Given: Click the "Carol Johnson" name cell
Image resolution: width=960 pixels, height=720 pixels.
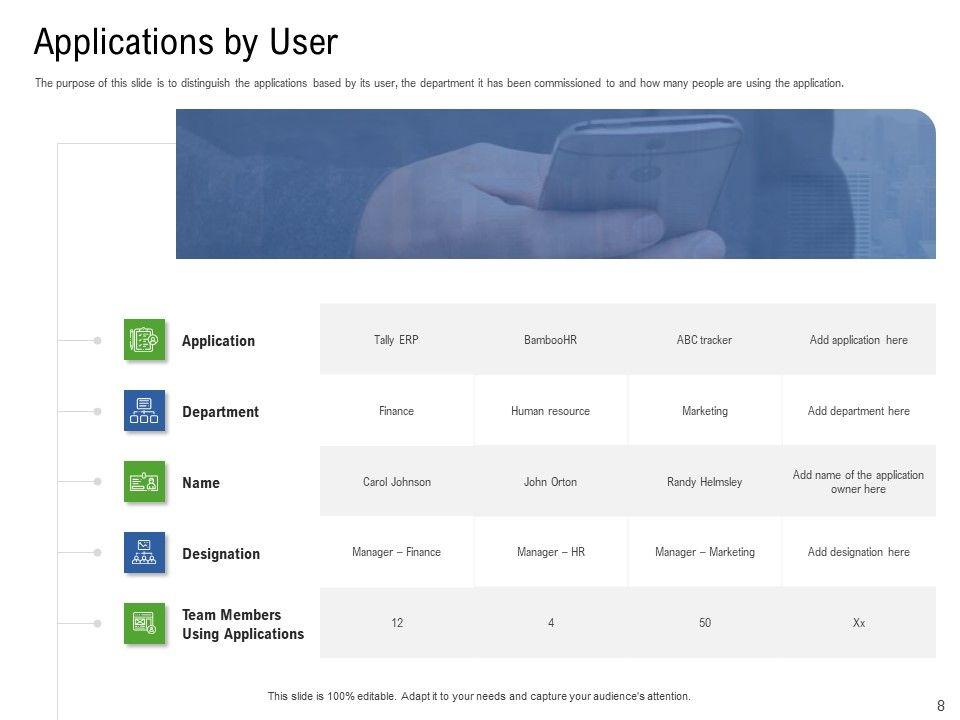Looking at the screenshot, I should point(396,482).
